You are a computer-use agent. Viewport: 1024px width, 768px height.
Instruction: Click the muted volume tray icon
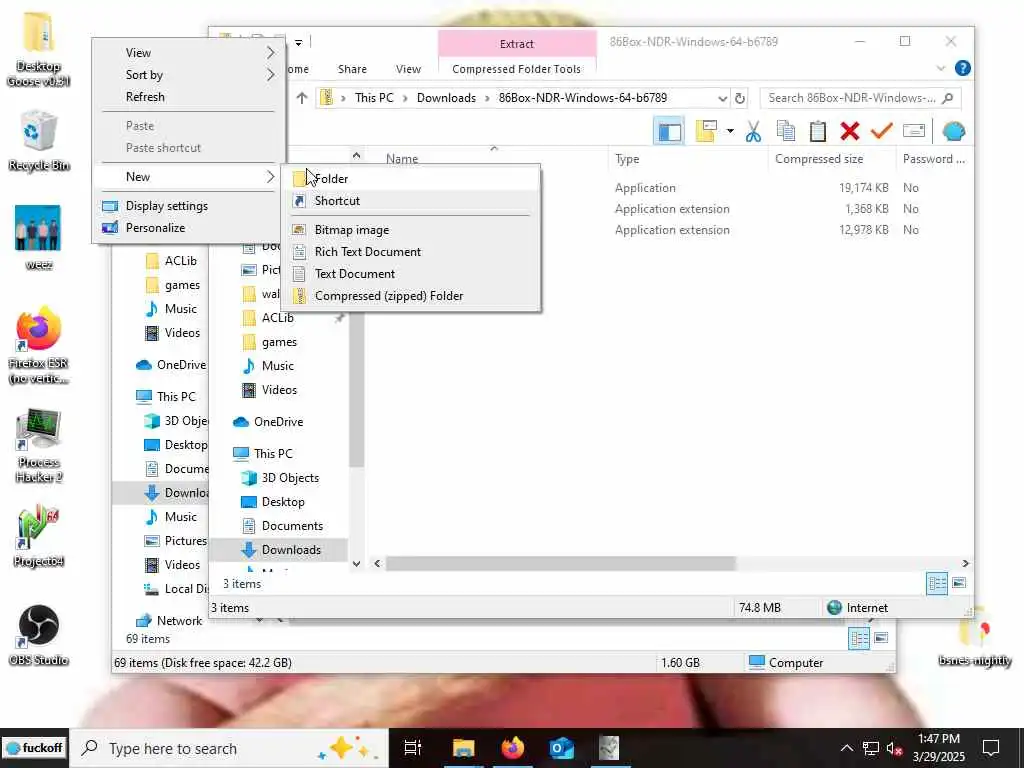pyautogui.click(x=894, y=748)
